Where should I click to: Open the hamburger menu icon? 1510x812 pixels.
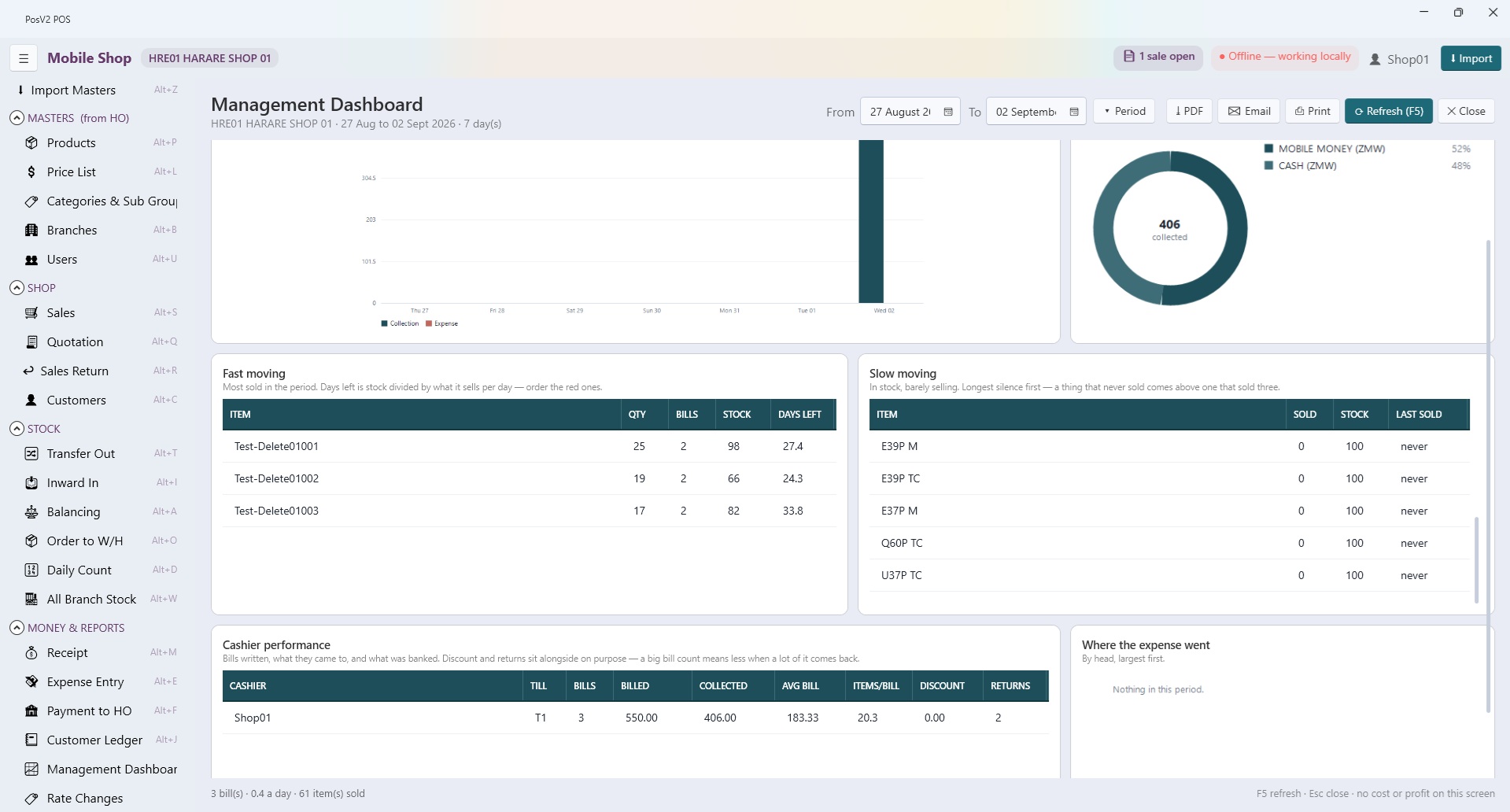pyautogui.click(x=24, y=58)
